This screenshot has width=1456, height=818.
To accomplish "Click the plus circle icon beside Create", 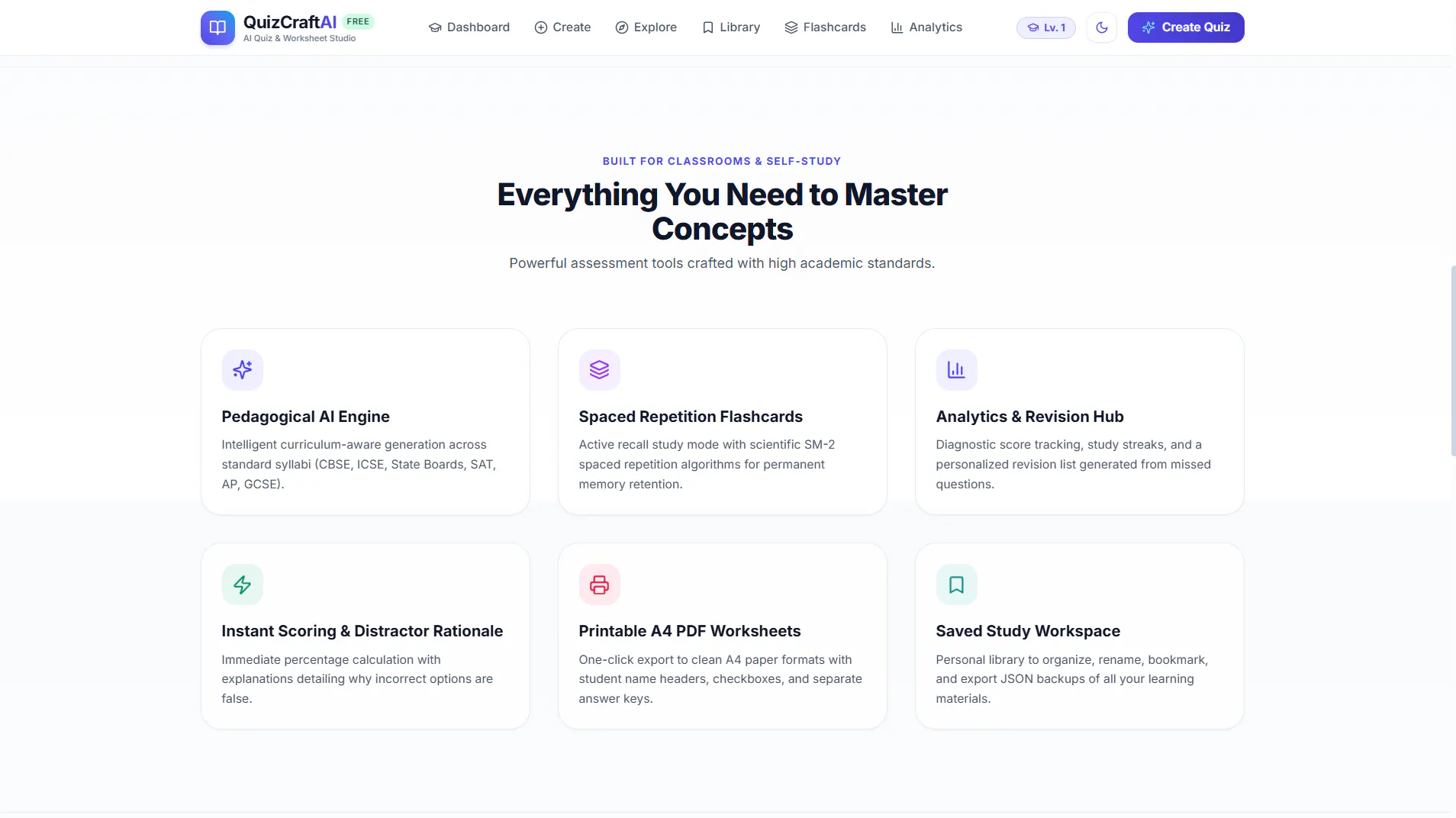I will click(541, 27).
